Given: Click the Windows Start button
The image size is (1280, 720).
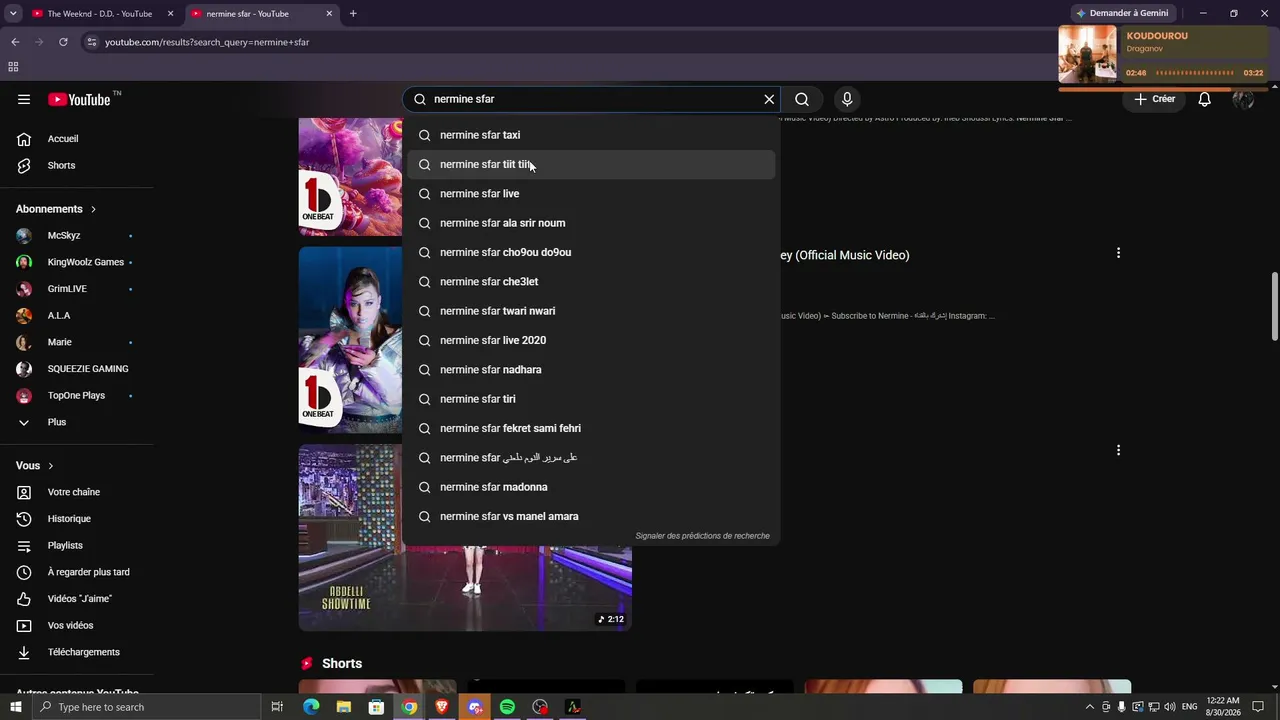Looking at the screenshot, I should [x=15, y=707].
